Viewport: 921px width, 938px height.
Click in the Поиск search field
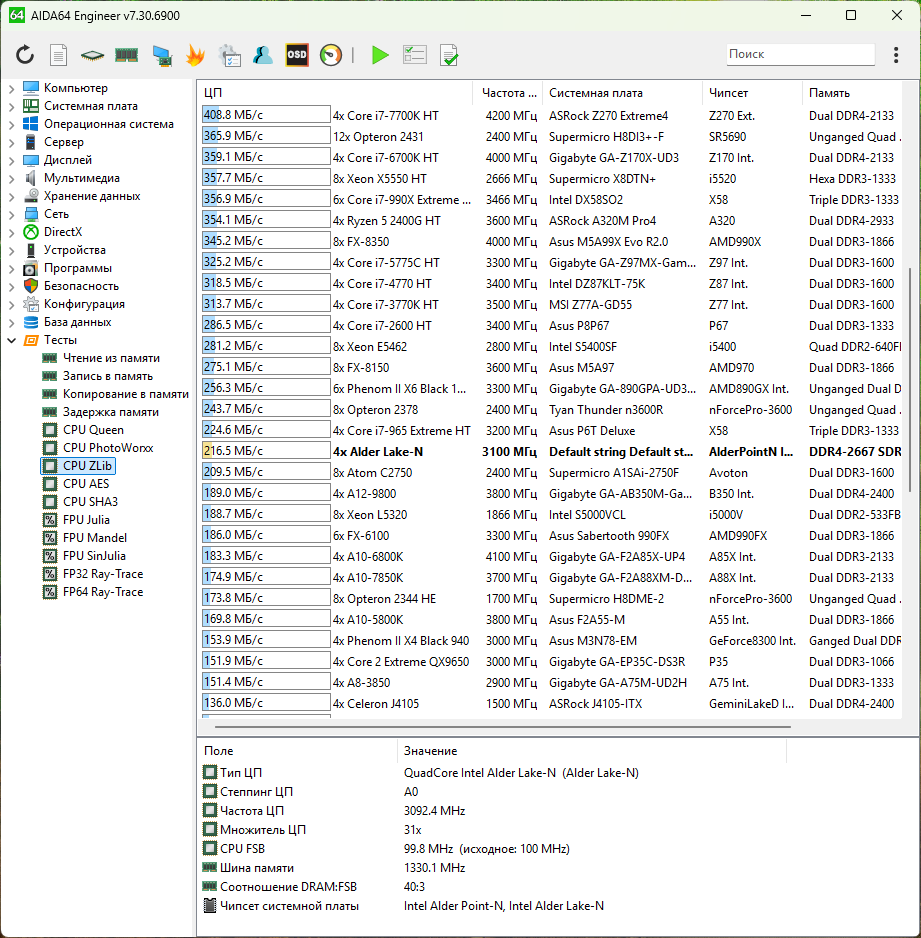pos(798,54)
